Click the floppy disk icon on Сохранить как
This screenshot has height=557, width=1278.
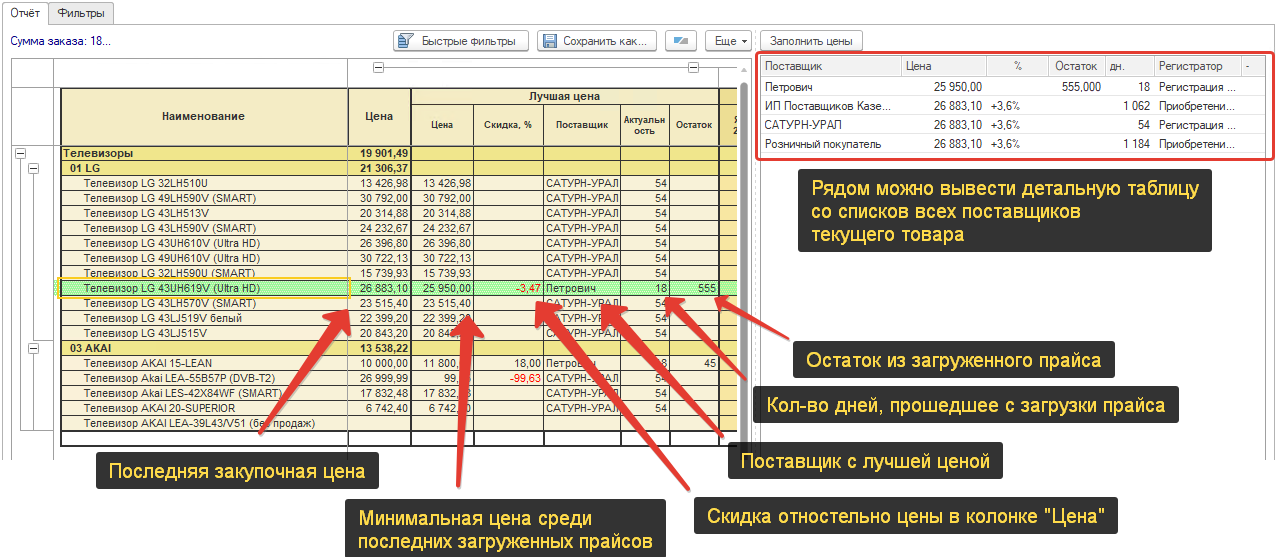point(549,41)
